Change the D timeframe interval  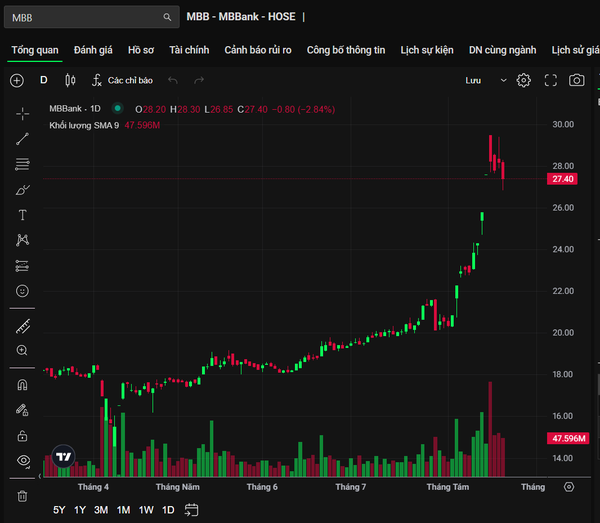point(44,80)
